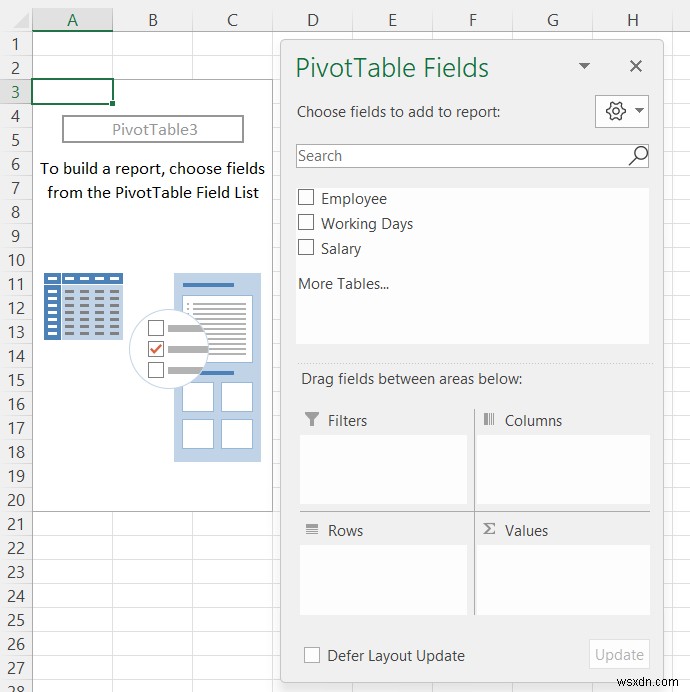Image resolution: width=690 pixels, height=692 pixels.
Task: Click the Columns area icon
Action: click(489, 419)
